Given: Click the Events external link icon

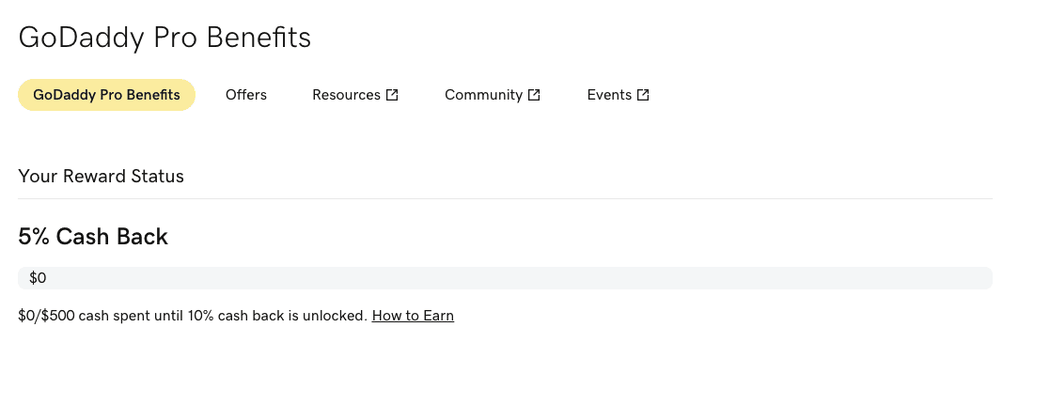Looking at the screenshot, I should tap(643, 95).
